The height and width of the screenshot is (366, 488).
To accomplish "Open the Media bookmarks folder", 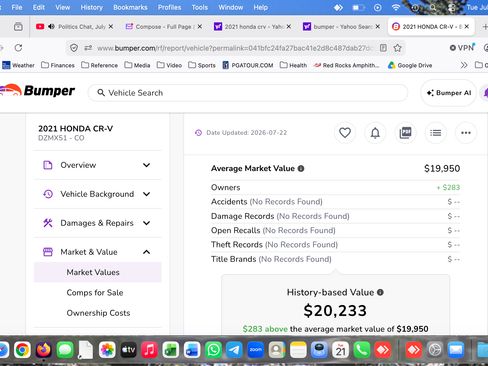I will (x=137, y=65).
